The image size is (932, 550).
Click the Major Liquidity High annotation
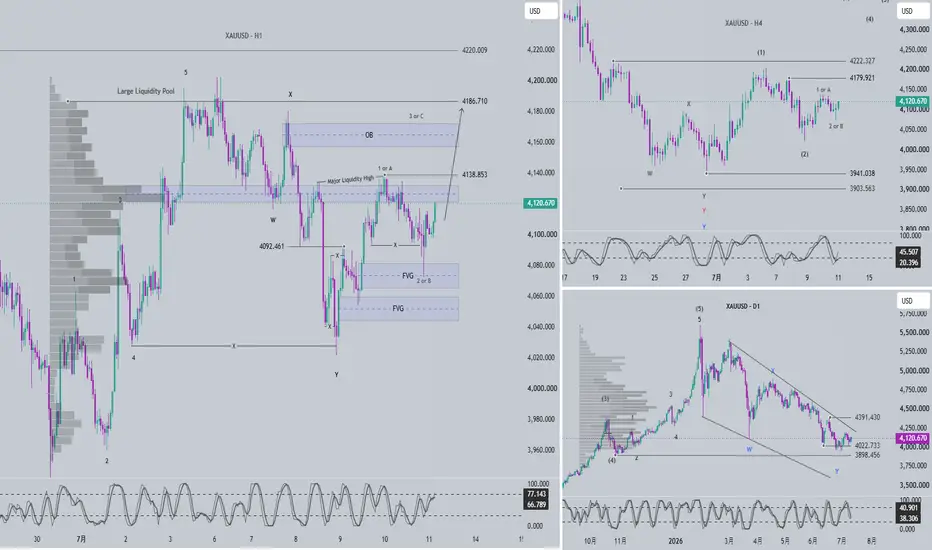351,180
